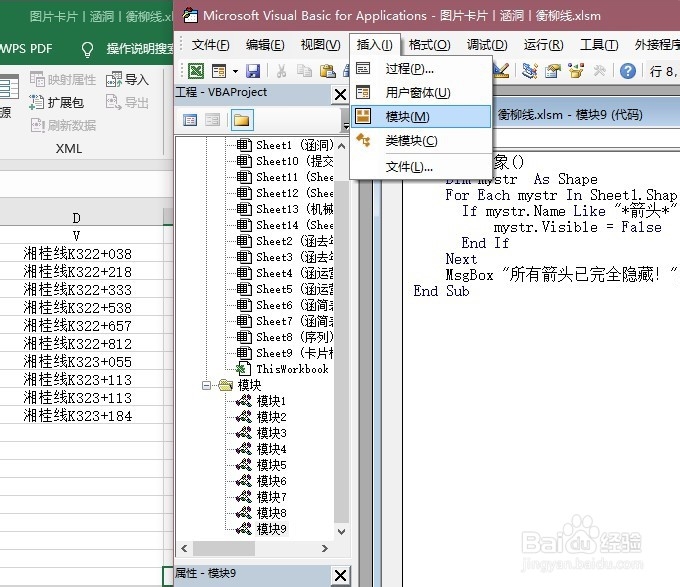Click the View Microsoft Excel toolbar icon

196,71
